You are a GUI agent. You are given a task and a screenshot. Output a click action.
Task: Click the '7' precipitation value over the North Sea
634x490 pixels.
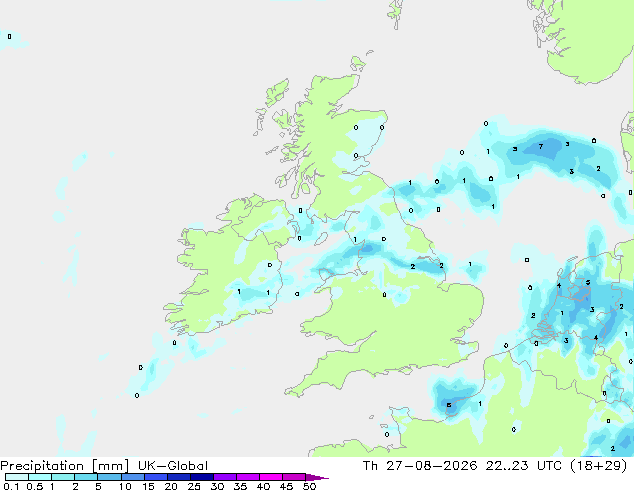[x=541, y=146]
